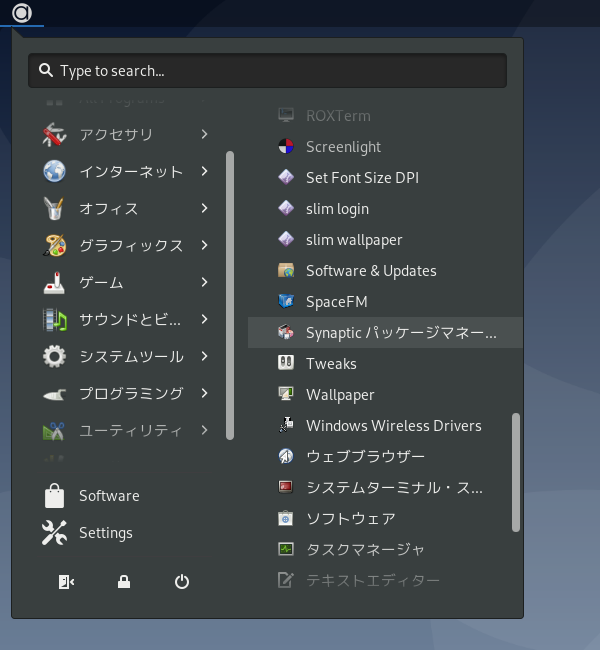Click the テキストエディター pencil icon

coord(286,580)
